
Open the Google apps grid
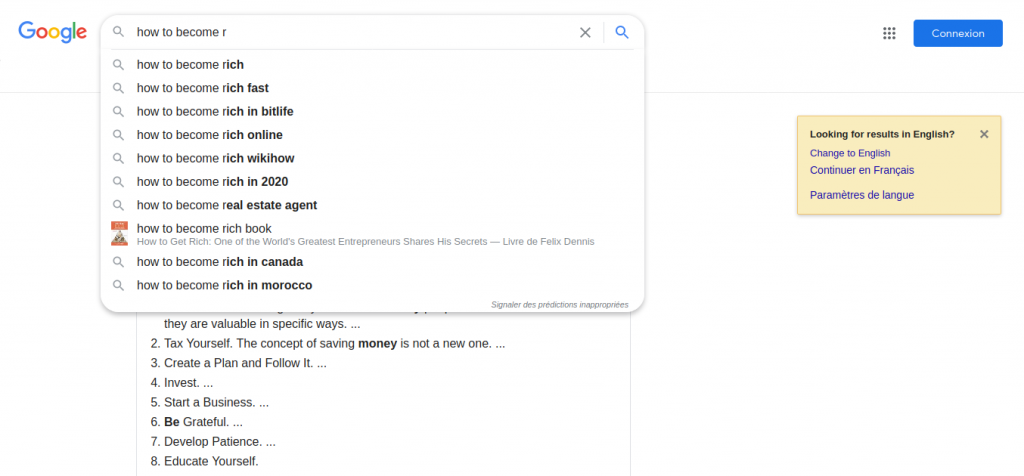[x=889, y=33]
